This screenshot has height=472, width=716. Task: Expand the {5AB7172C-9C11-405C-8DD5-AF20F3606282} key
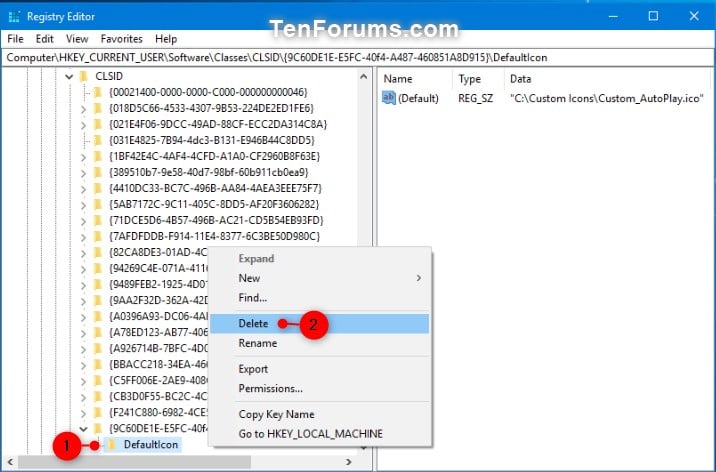(x=83, y=205)
